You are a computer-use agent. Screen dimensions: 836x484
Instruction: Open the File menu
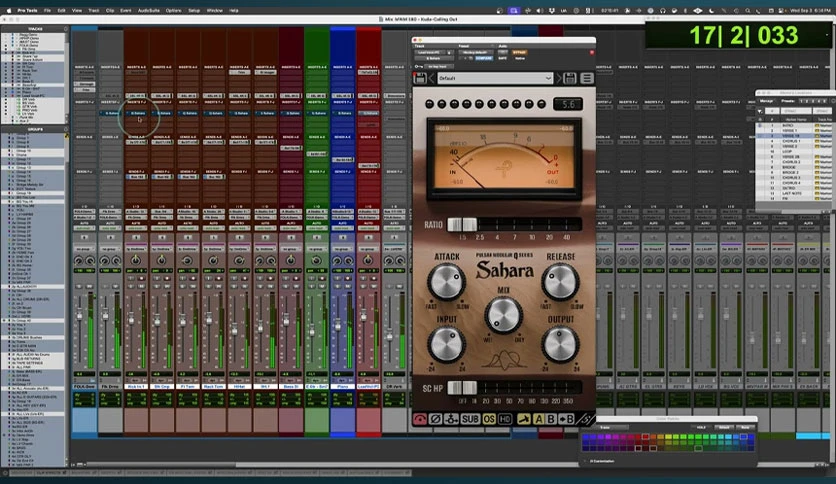point(47,10)
